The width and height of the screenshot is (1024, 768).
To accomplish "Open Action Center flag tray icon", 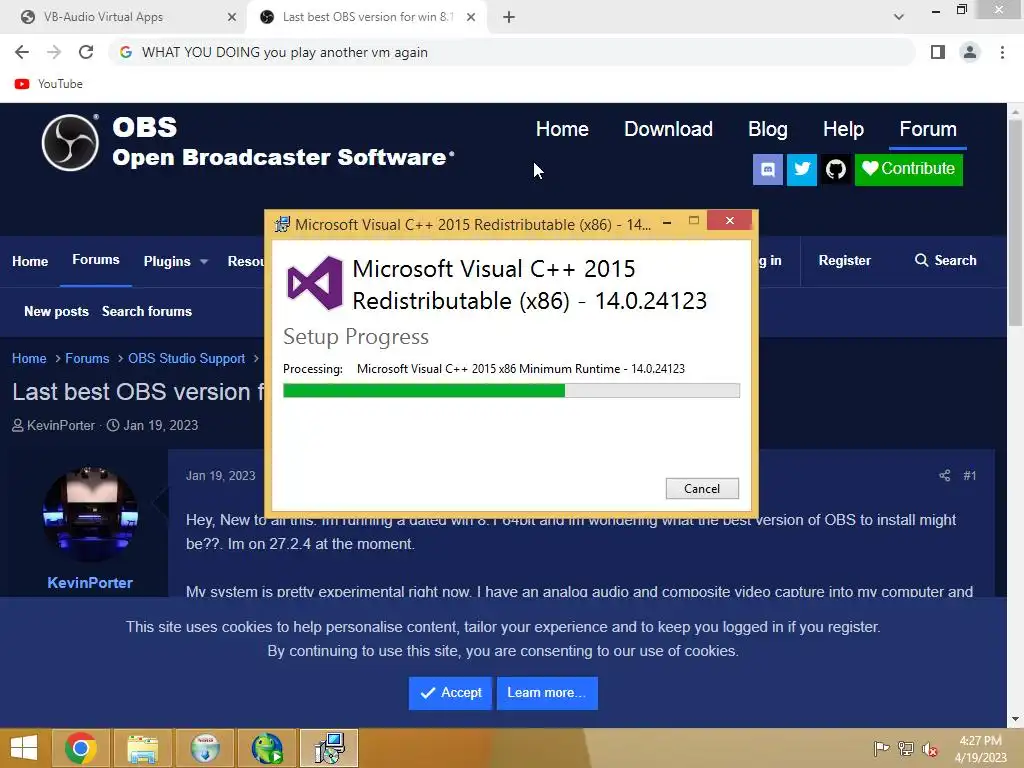I will [x=881, y=748].
